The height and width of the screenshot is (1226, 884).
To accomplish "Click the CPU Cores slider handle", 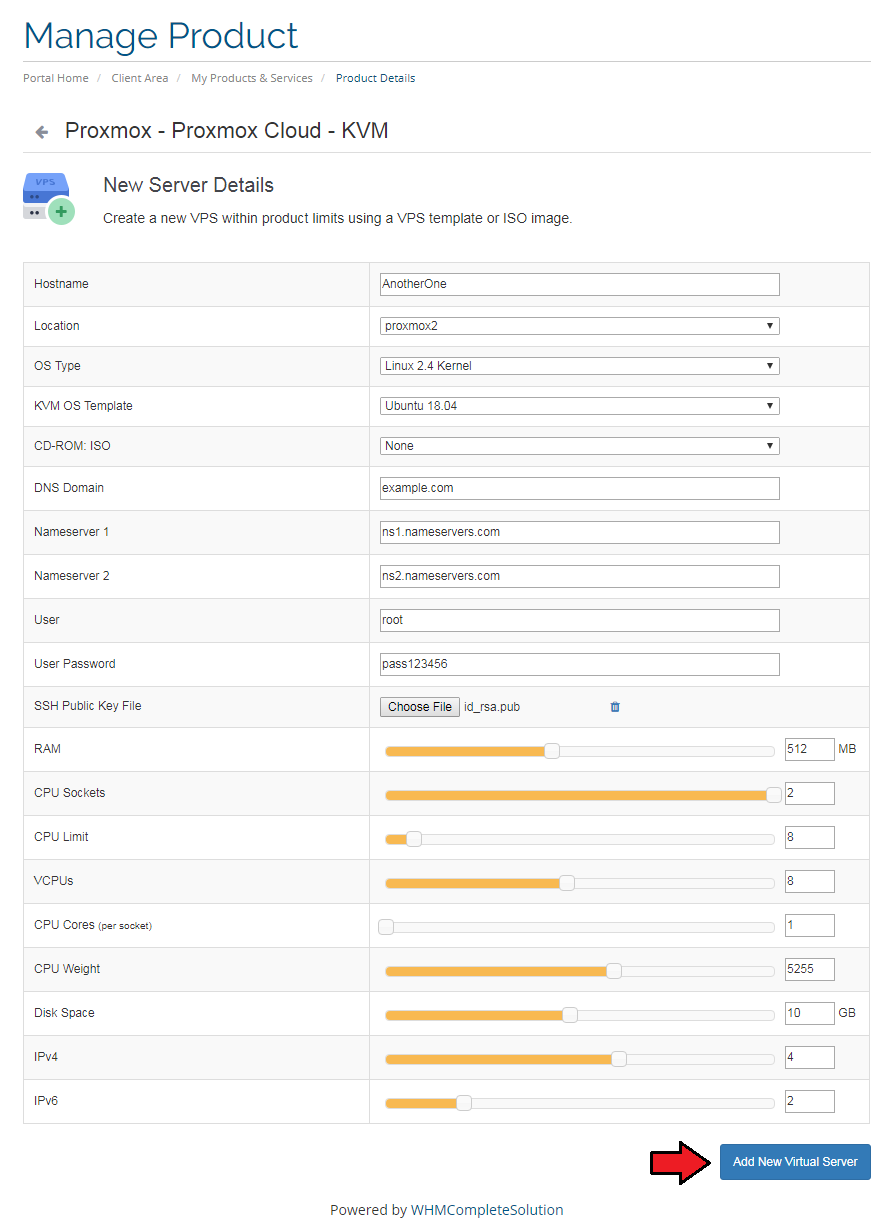I will click(x=386, y=927).
